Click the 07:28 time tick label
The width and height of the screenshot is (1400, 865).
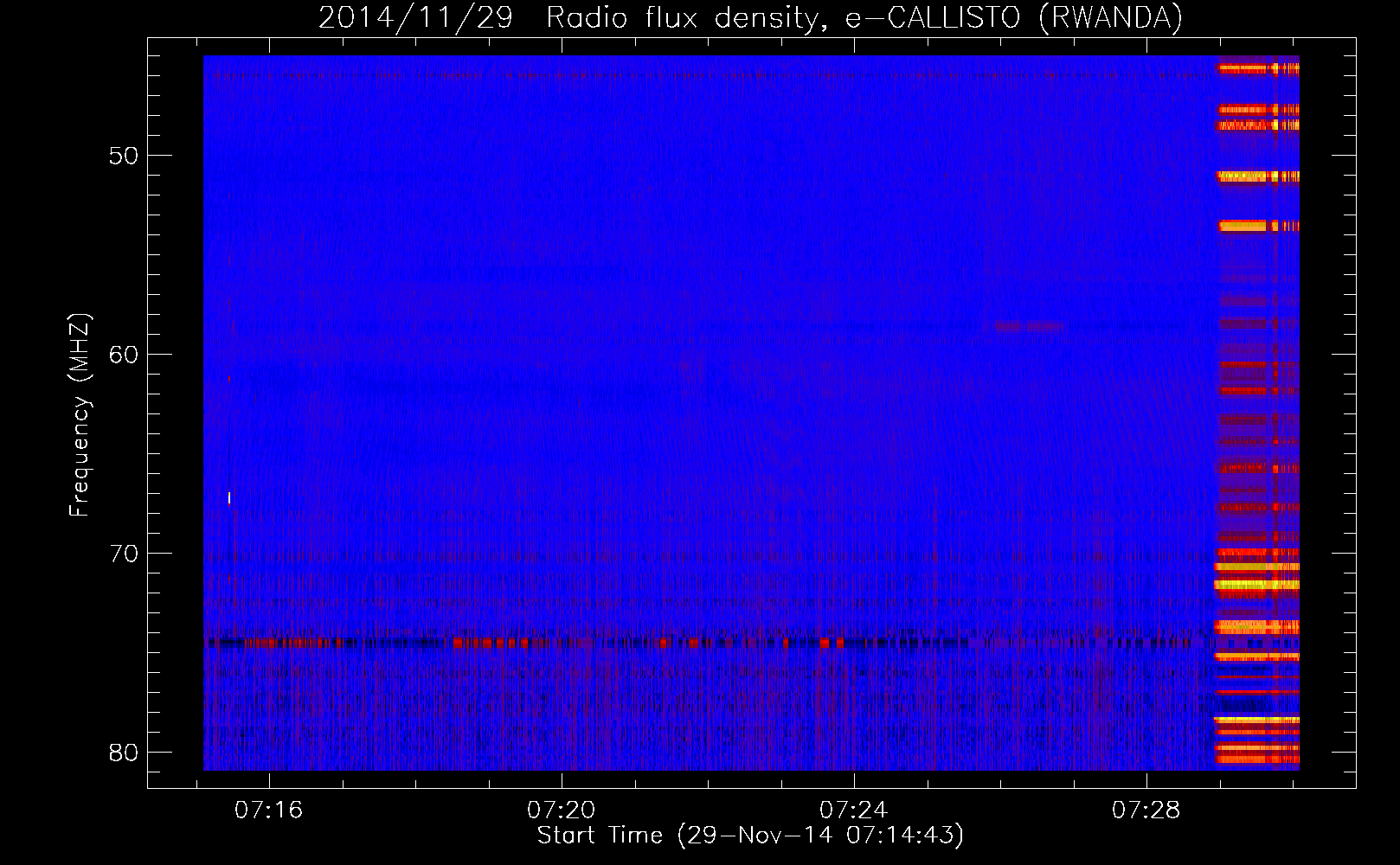point(1146,811)
